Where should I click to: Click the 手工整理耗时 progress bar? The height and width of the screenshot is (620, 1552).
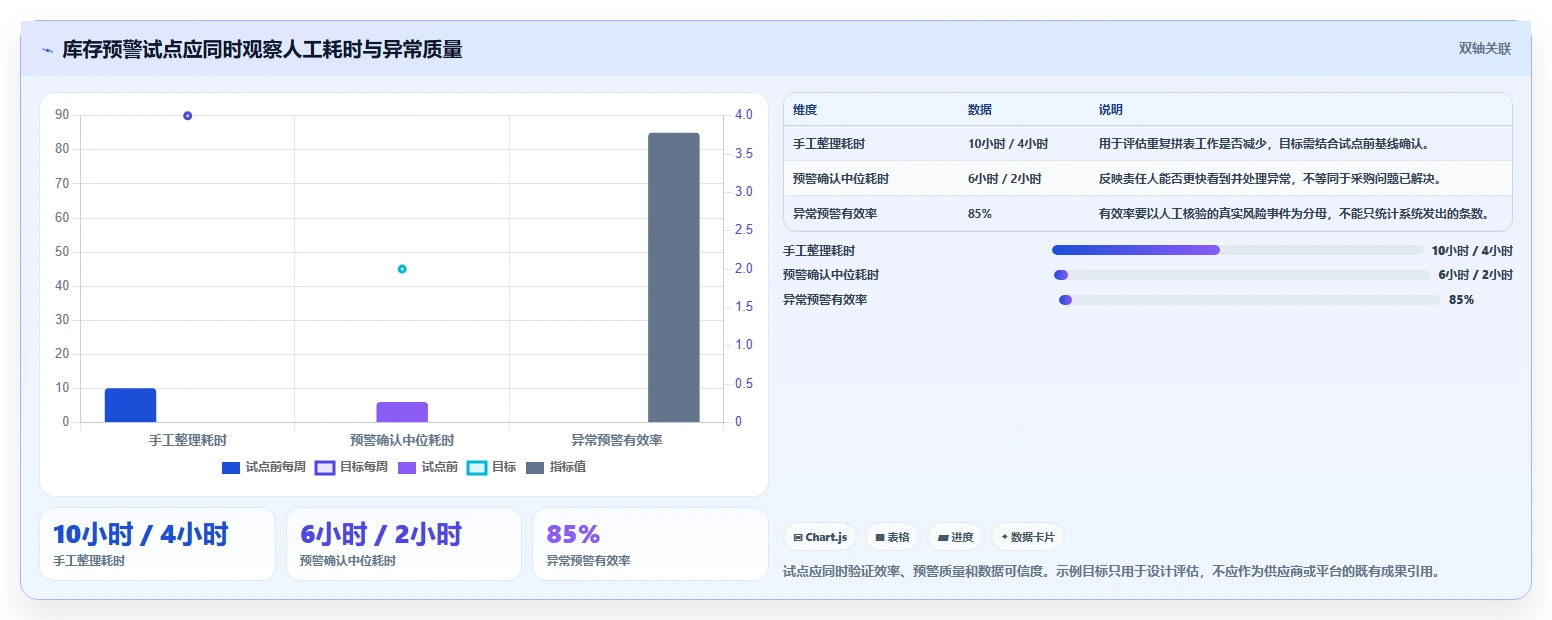[1238, 250]
